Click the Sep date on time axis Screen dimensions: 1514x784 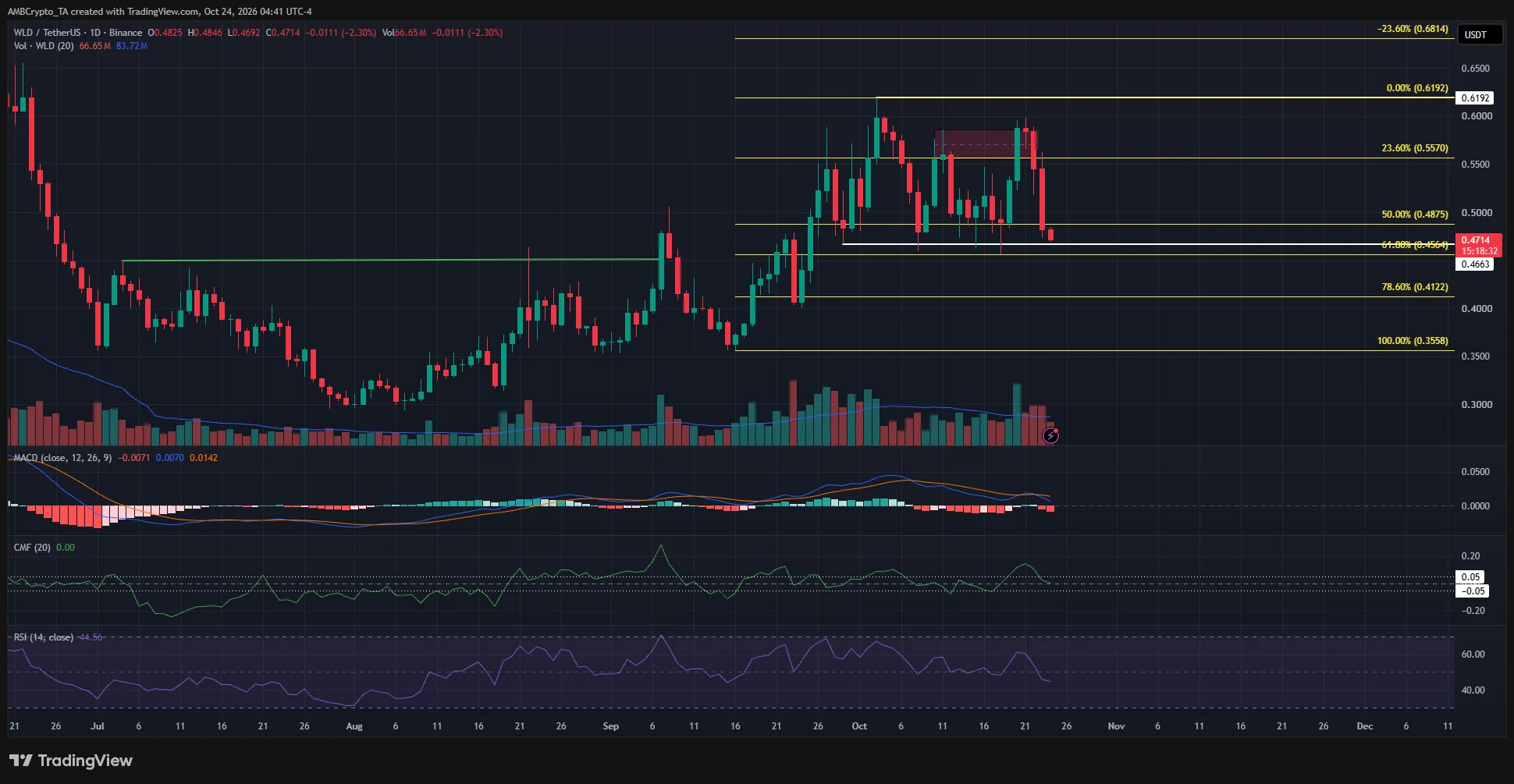coord(611,726)
